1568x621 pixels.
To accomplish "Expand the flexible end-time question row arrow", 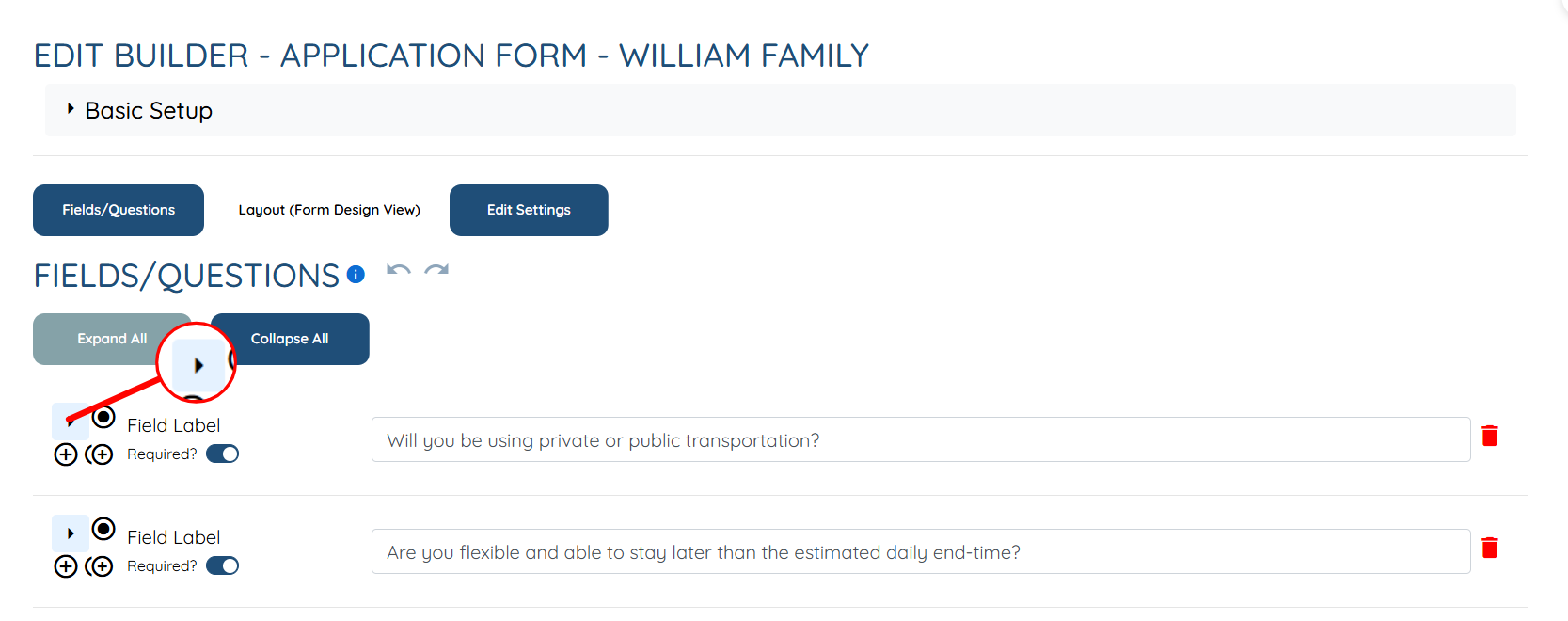I will tap(71, 533).
